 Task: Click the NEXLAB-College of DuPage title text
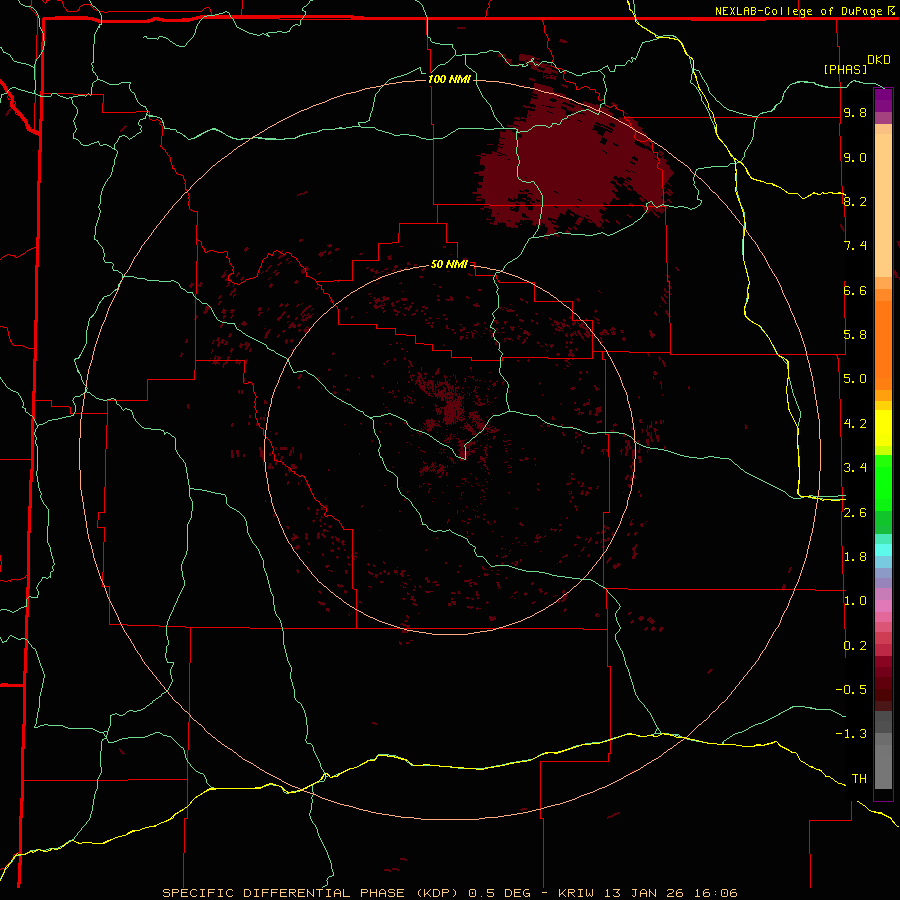798,11
